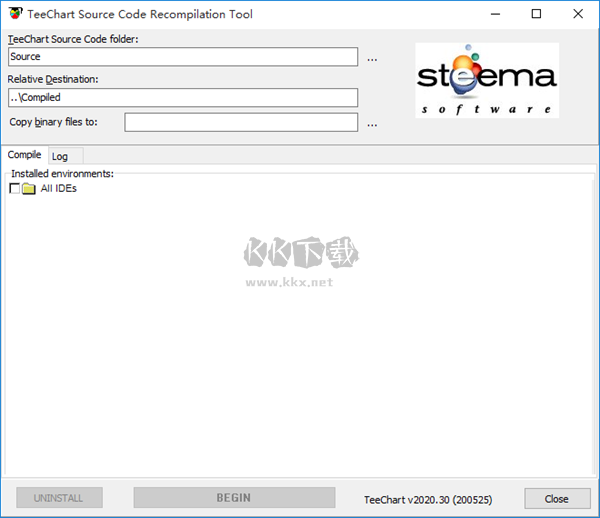Viewport: 600px width, 518px height.
Task: Switch to the Log tab
Action: tap(65, 156)
